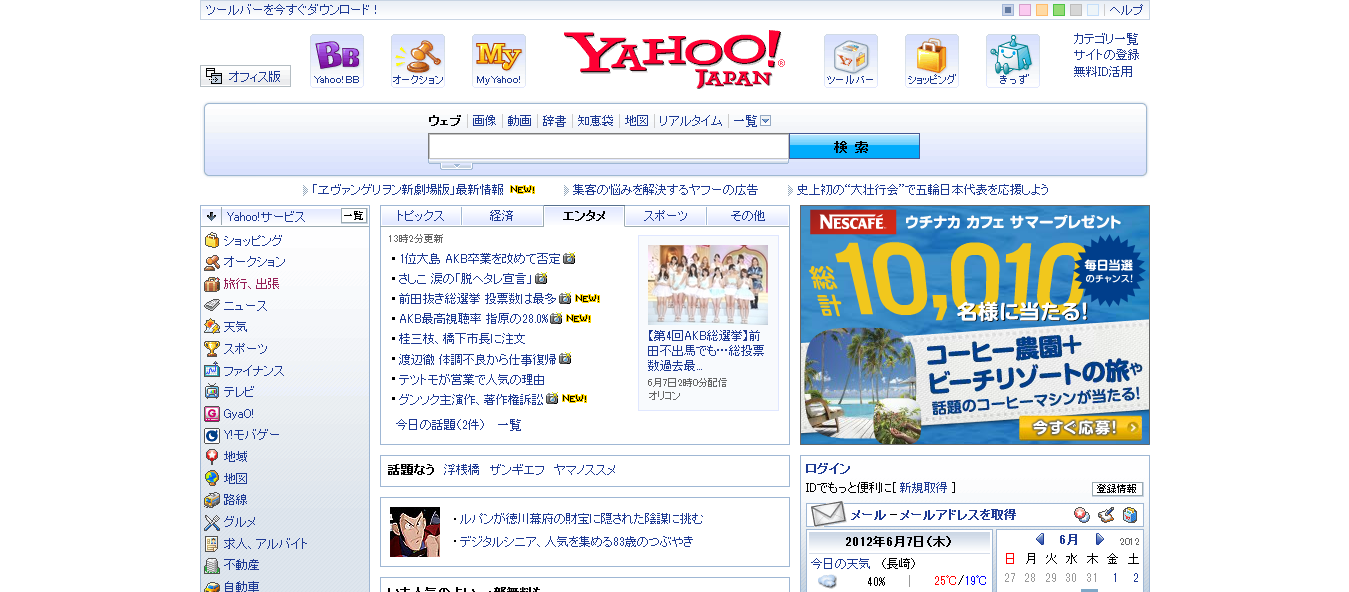
Task: Open the Yahoo! BB icon
Action: click(x=337, y=61)
